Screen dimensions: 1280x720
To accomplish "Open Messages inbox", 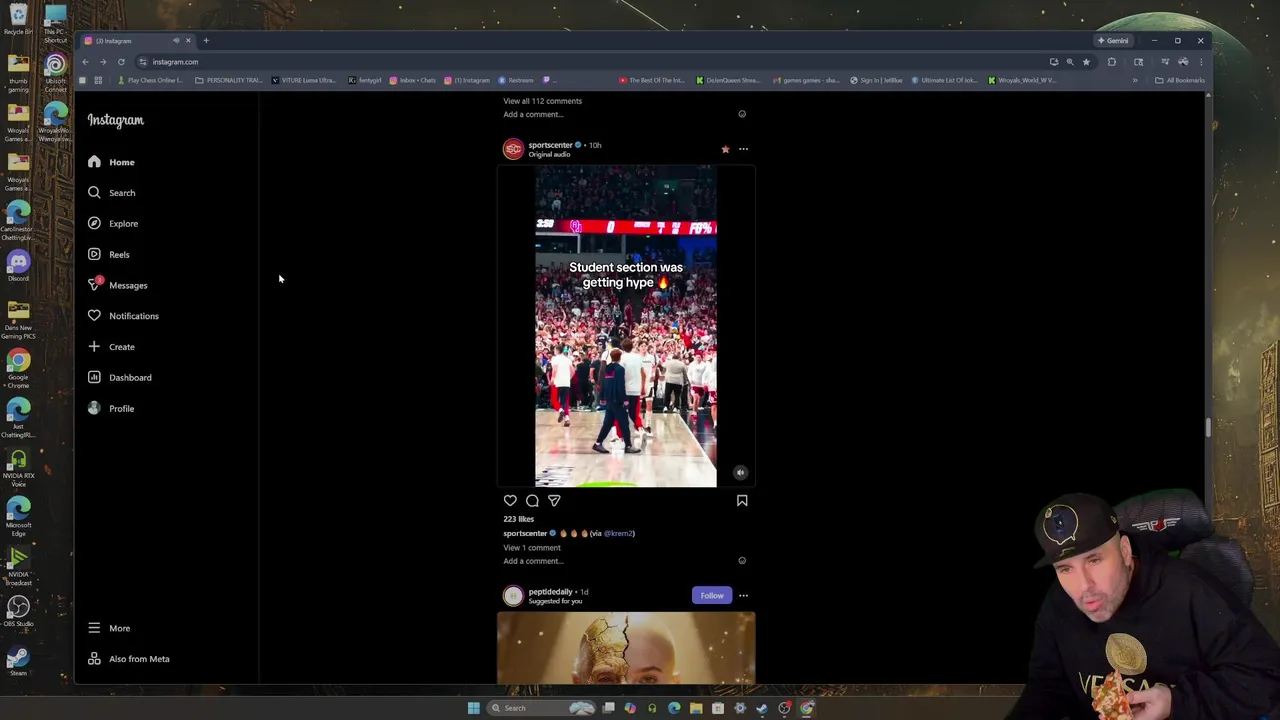I will [117, 285].
